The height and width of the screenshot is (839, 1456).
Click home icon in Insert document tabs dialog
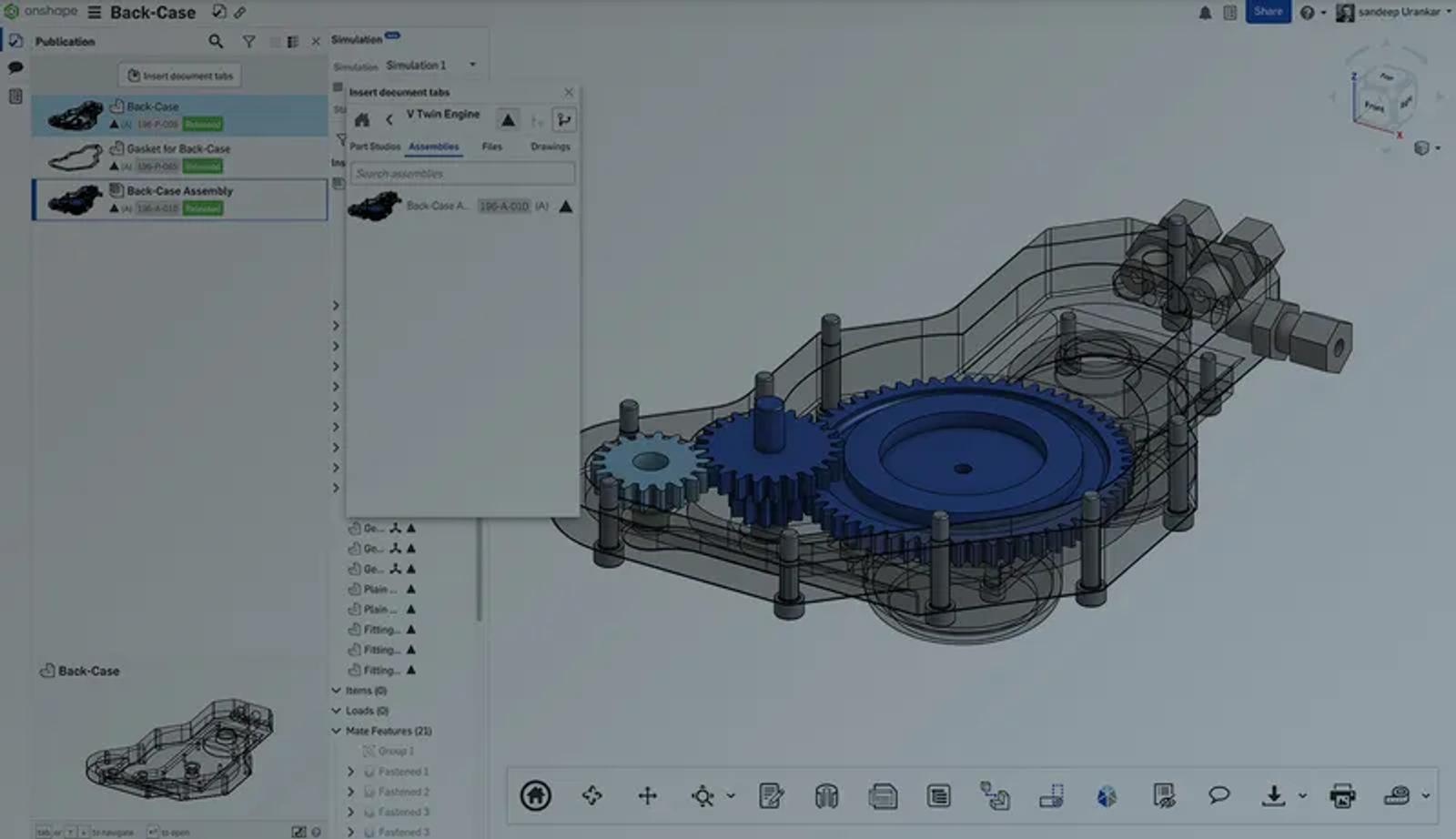click(x=362, y=120)
